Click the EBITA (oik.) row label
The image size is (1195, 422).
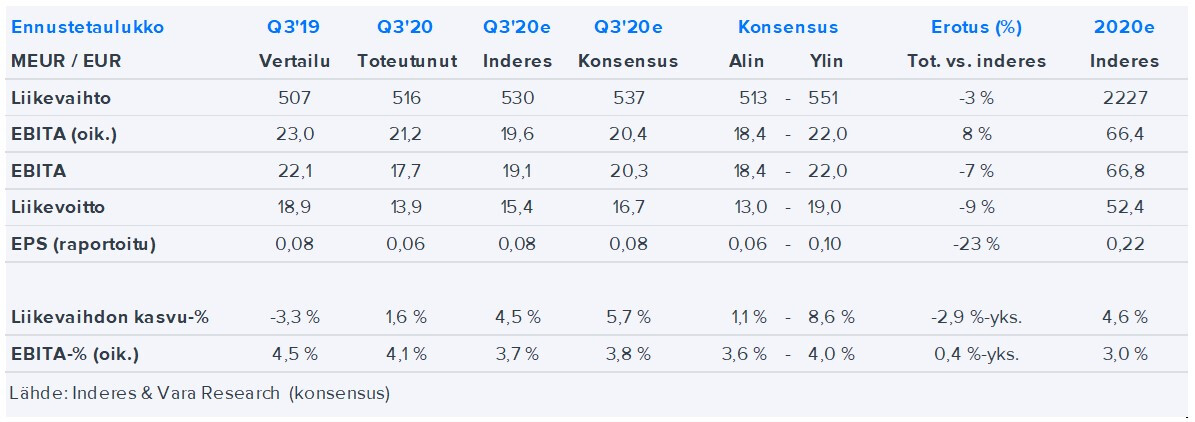click(x=64, y=134)
